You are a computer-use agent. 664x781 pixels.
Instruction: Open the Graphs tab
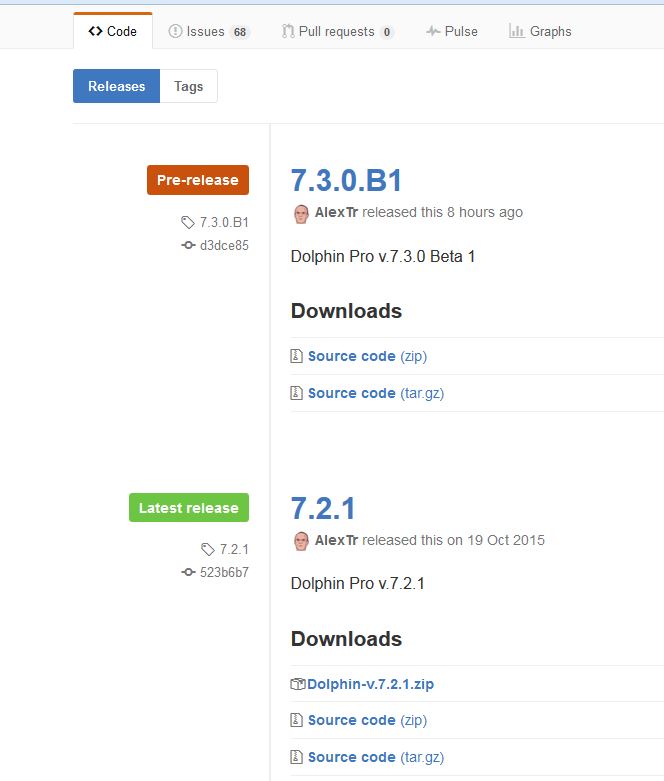tap(540, 31)
